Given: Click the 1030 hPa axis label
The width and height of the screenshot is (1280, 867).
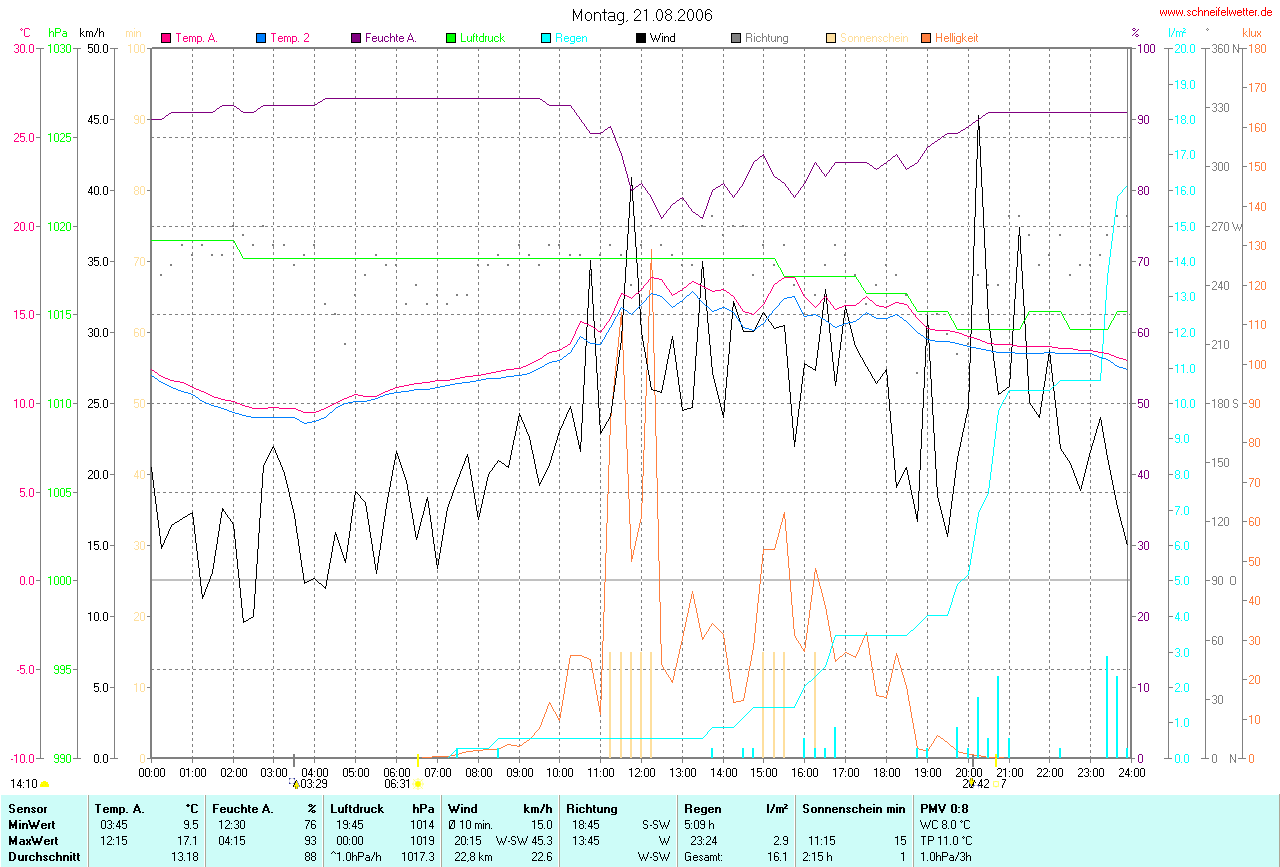Looking at the screenshot, I should pyautogui.click(x=59, y=48).
